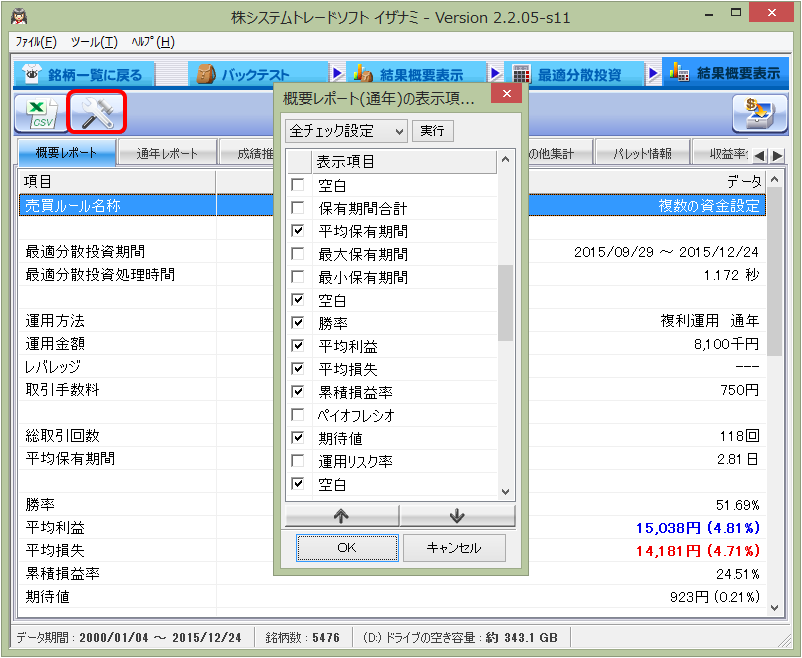Select the 総取引回数 row
Viewport: 802px width, 658px height.
[x=392, y=435]
